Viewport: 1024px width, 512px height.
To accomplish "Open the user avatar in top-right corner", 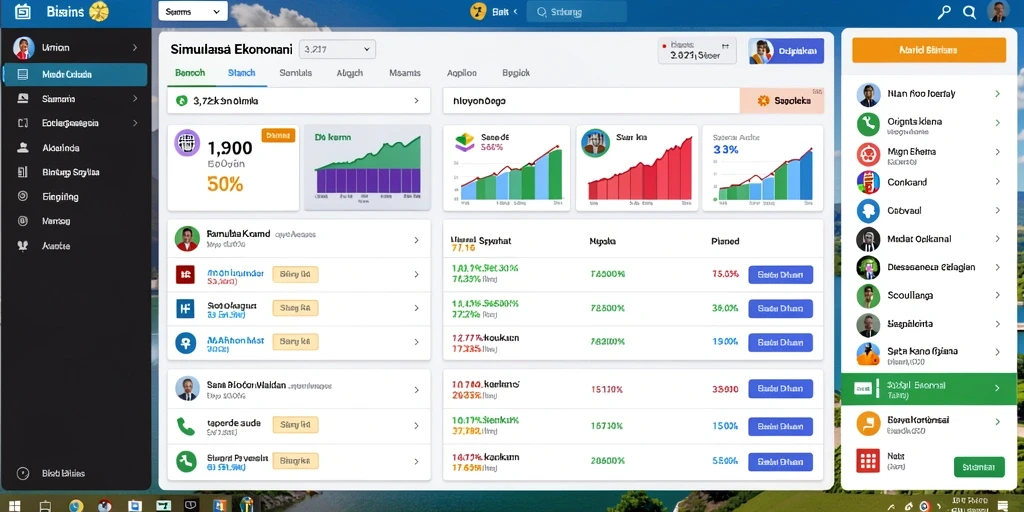I will (998, 11).
